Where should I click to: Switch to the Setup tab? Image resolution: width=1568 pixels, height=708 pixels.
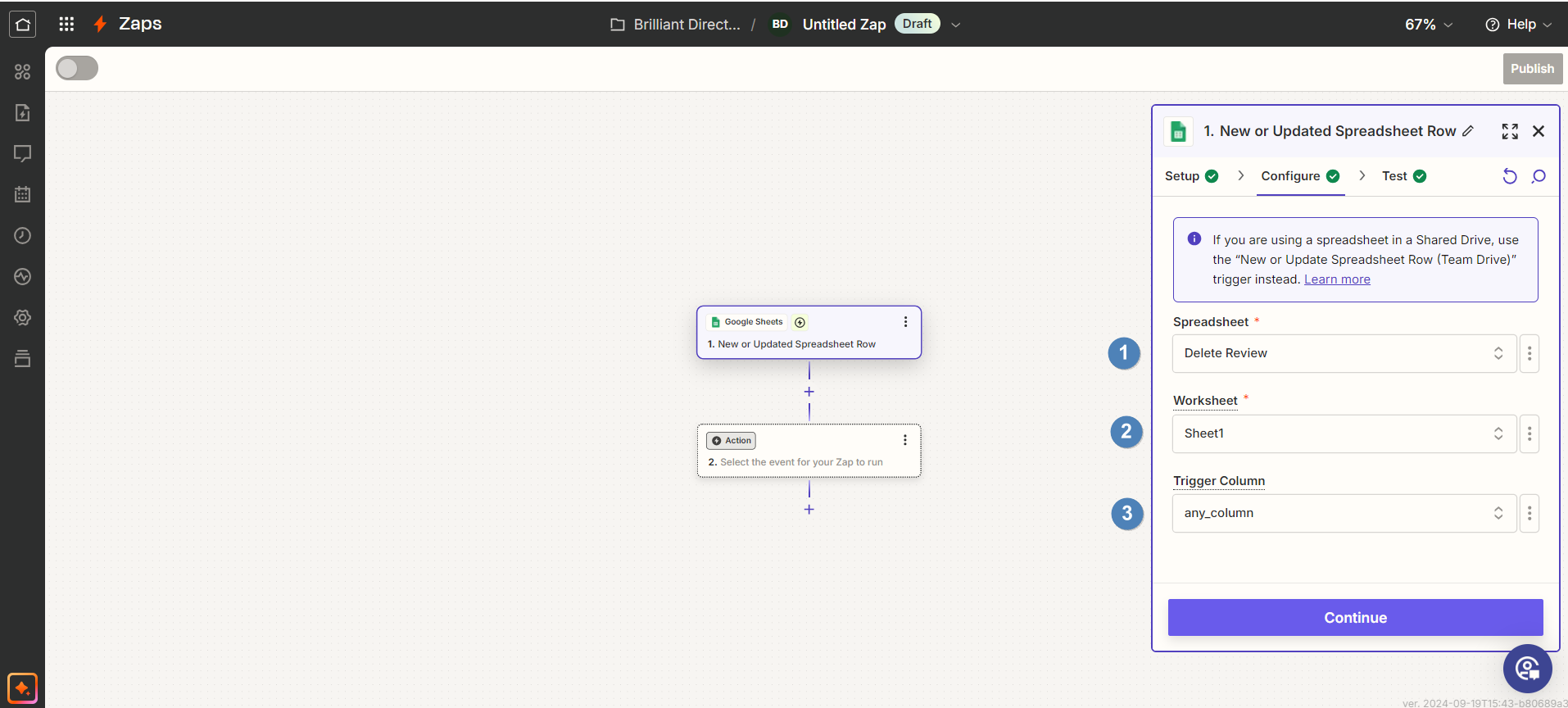pyautogui.click(x=1191, y=176)
